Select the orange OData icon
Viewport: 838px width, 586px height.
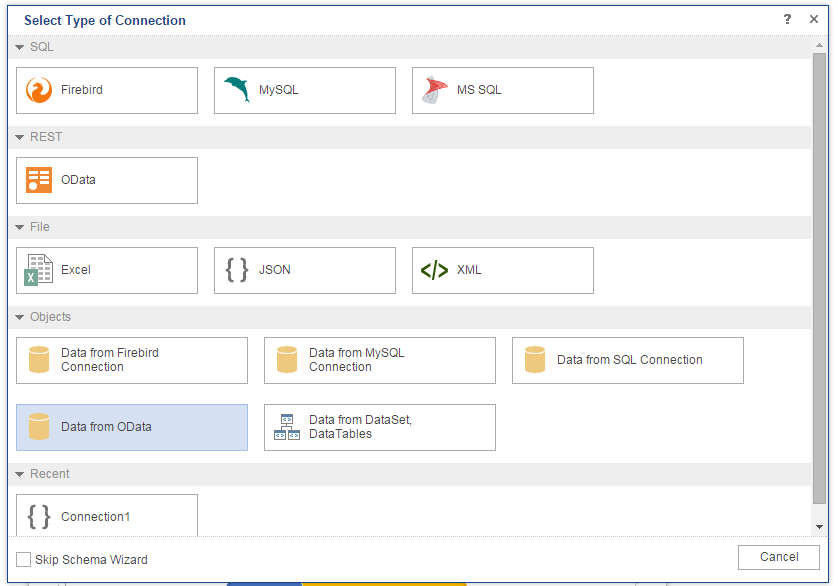pyautogui.click(x=39, y=180)
